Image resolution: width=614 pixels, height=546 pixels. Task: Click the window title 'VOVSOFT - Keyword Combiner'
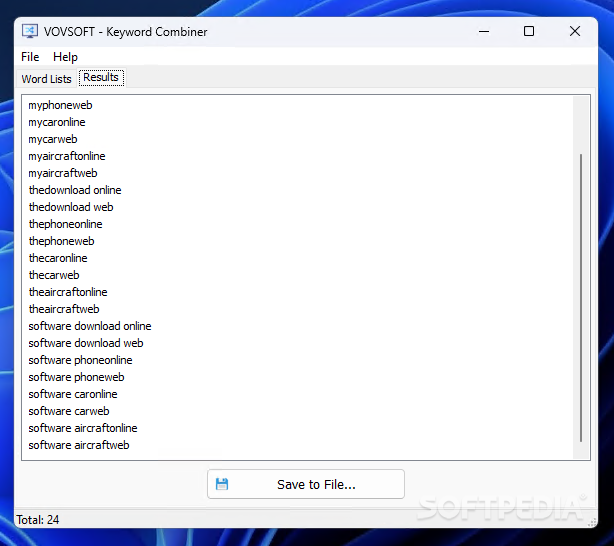pyautogui.click(x=125, y=32)
